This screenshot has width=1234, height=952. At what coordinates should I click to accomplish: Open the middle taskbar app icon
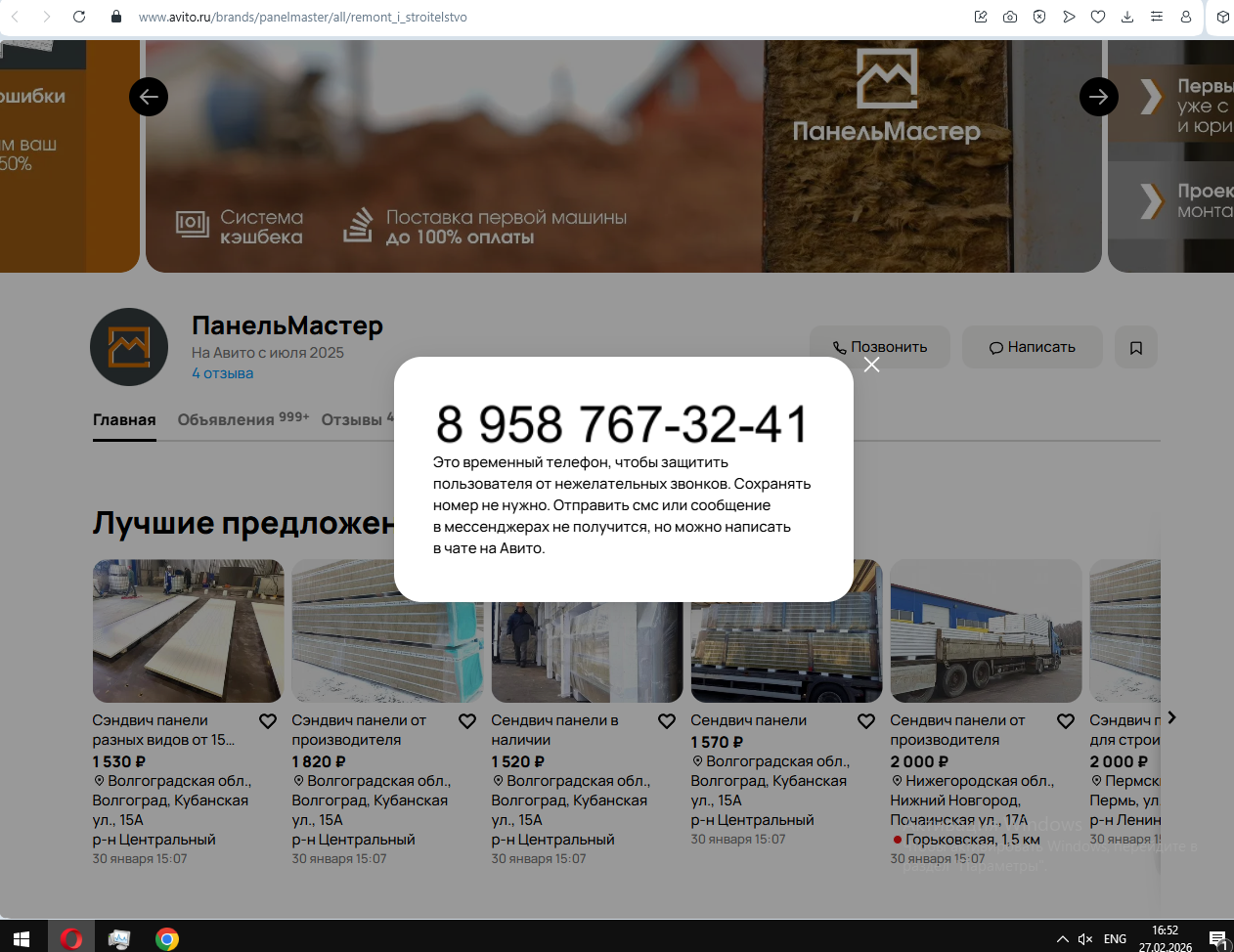click(x=119, y=938)
